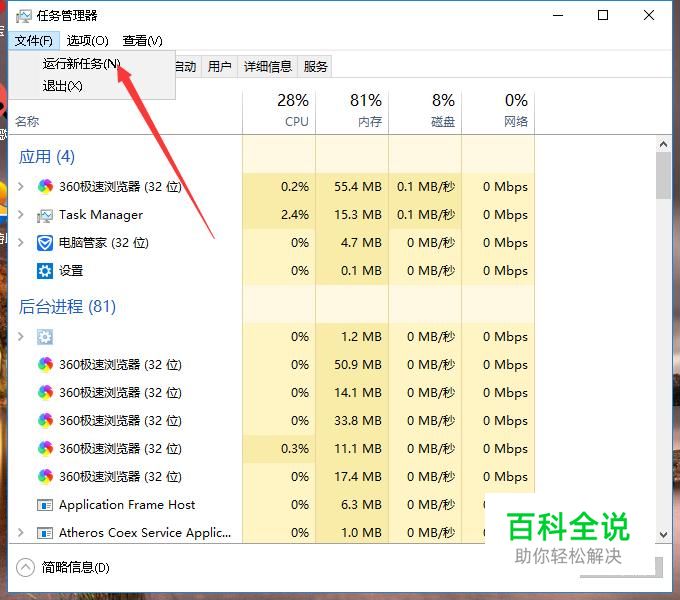Screen dimensions: 680x600
Task: Switch to the 服务 tab
Action: [x=315, y=67]
